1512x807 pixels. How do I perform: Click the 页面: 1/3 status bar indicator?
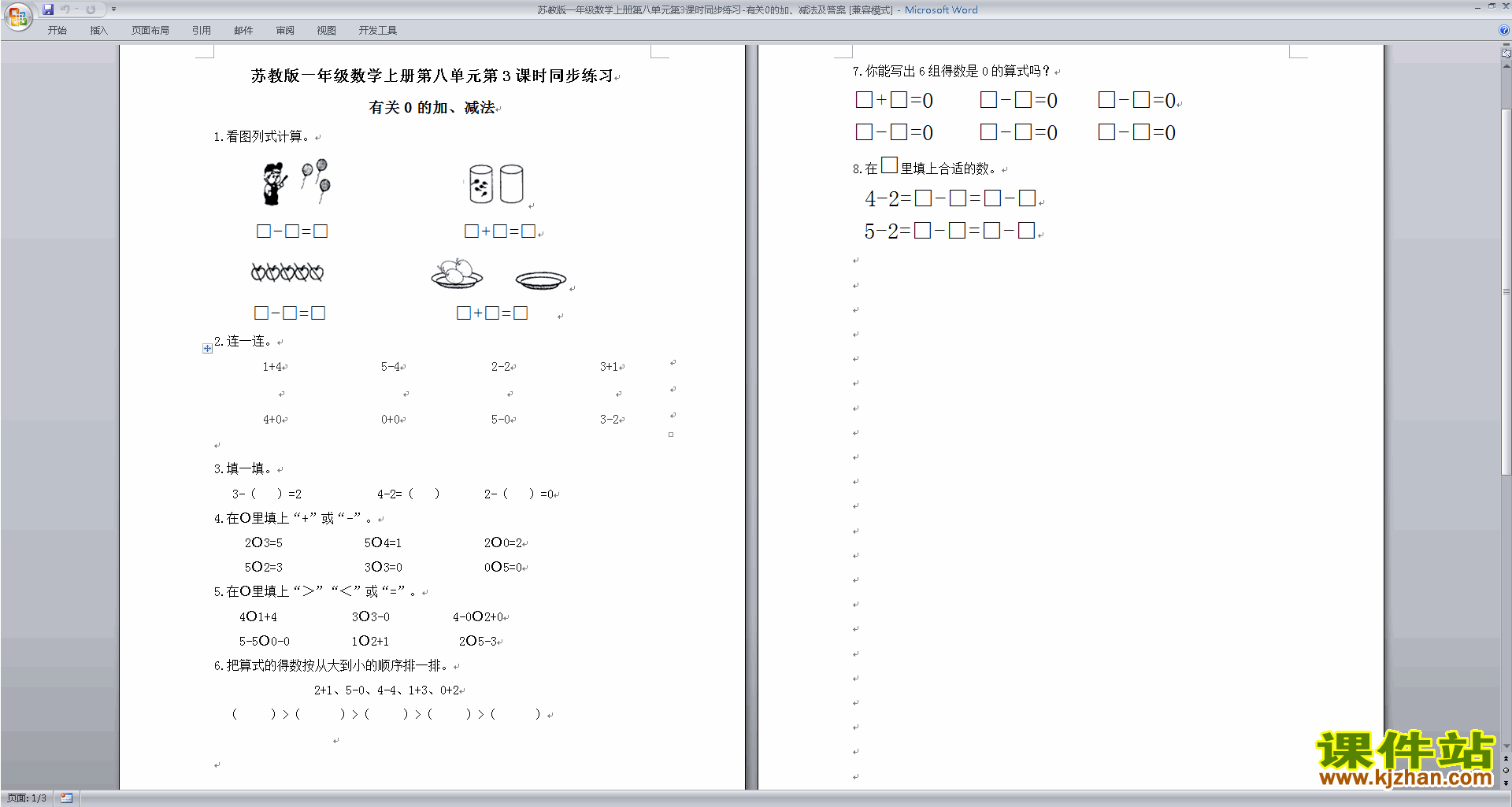27,798
